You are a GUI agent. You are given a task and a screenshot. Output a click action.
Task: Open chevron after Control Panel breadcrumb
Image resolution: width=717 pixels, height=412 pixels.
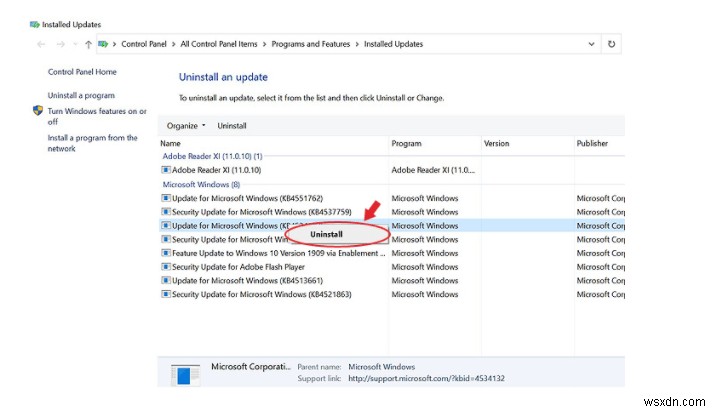coord(174,44)
